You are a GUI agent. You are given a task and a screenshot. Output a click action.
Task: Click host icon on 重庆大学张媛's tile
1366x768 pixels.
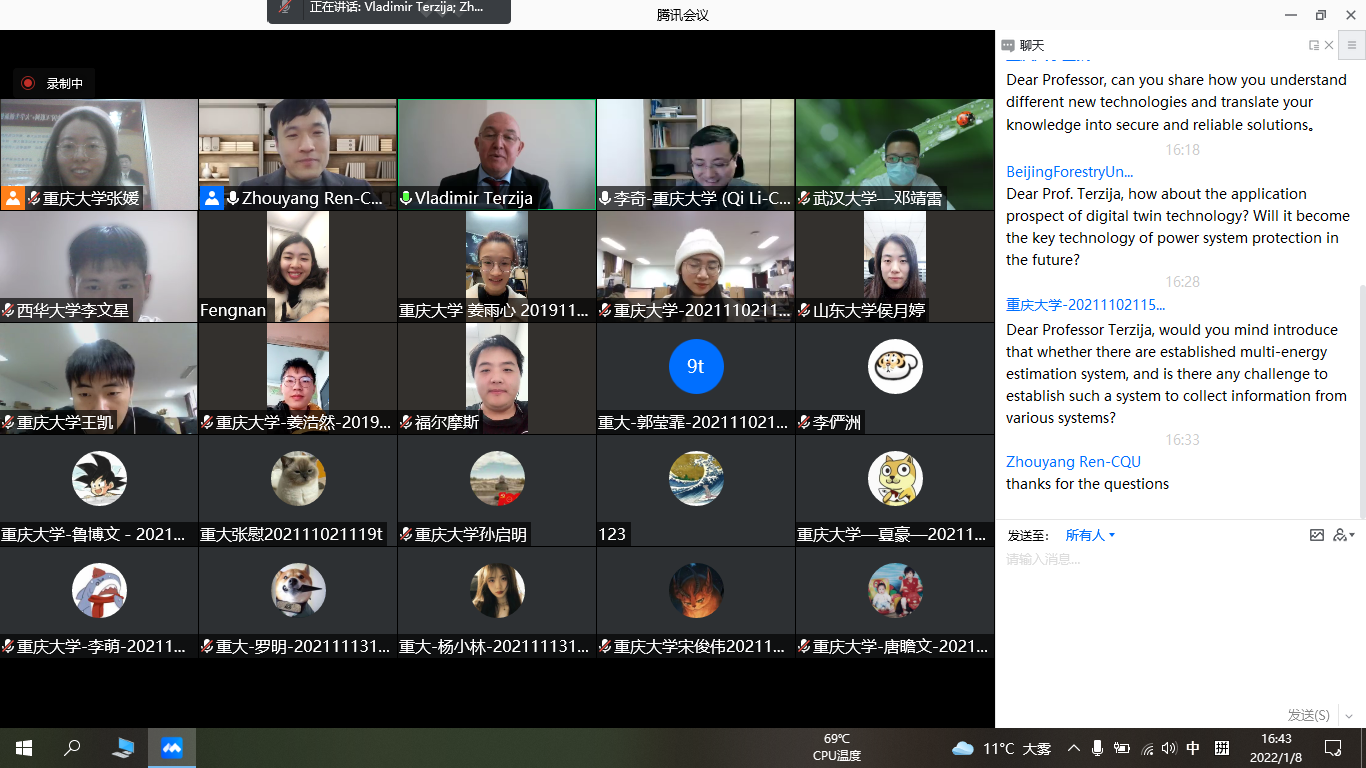[13, 198]
